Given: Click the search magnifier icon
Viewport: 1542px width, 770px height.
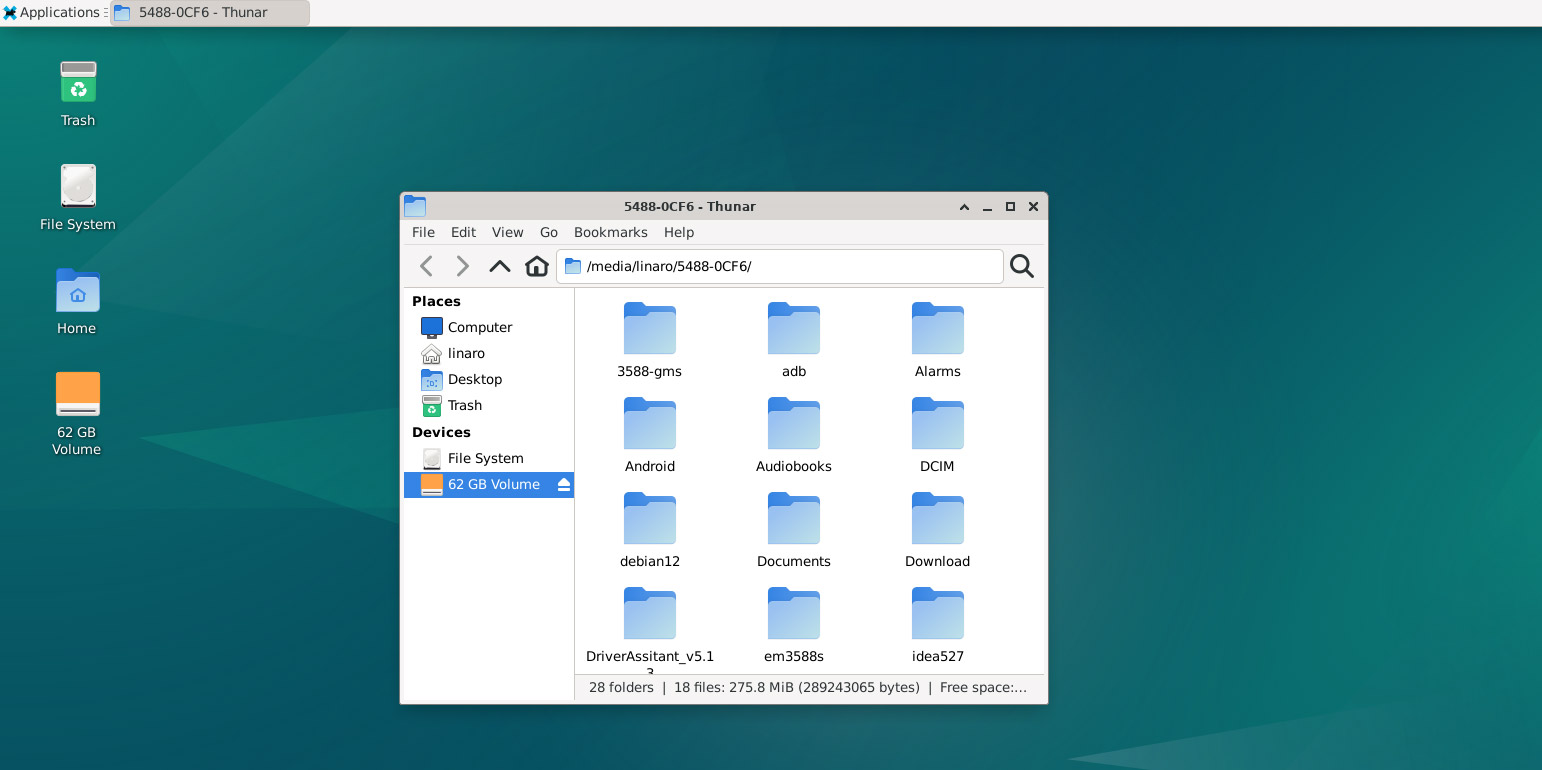Looking at the screenshot, I should (x=1021, y=266).
